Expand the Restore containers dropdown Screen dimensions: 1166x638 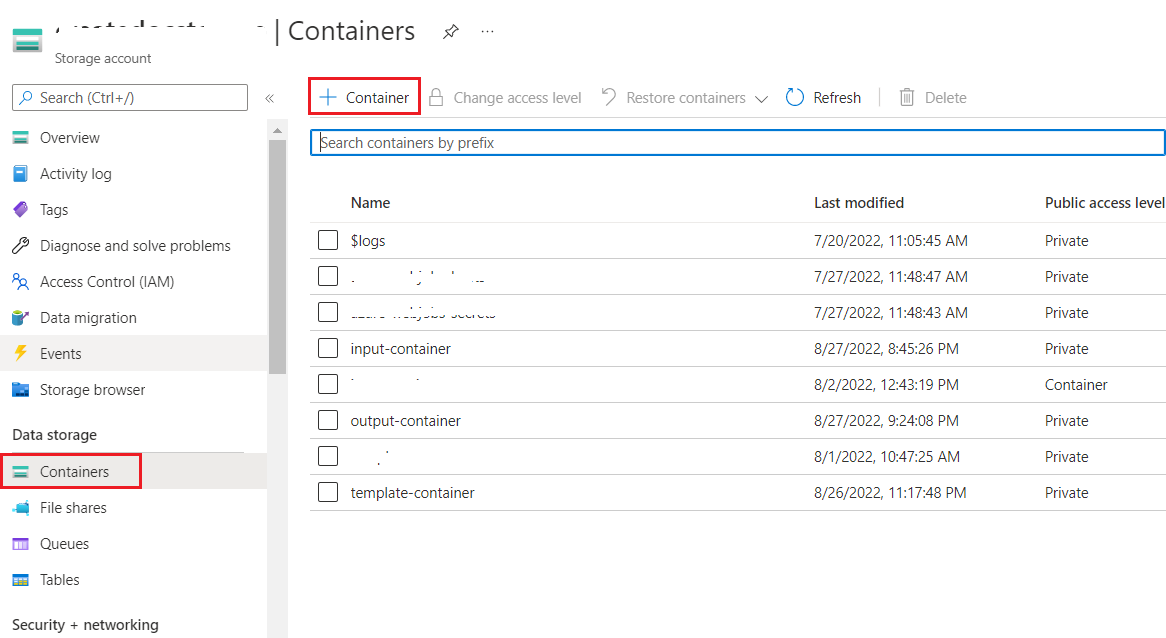click(761, 99)
